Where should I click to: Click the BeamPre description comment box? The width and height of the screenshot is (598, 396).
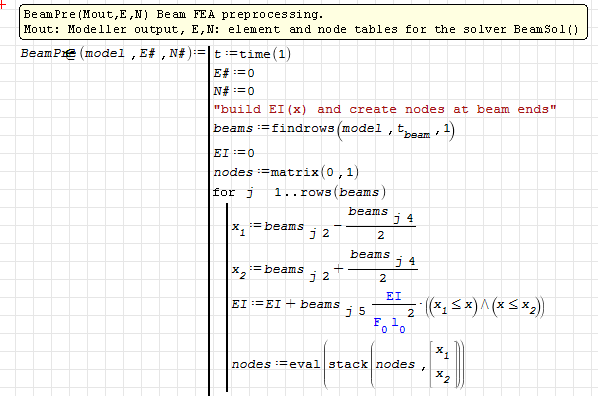tap(304, 22)
